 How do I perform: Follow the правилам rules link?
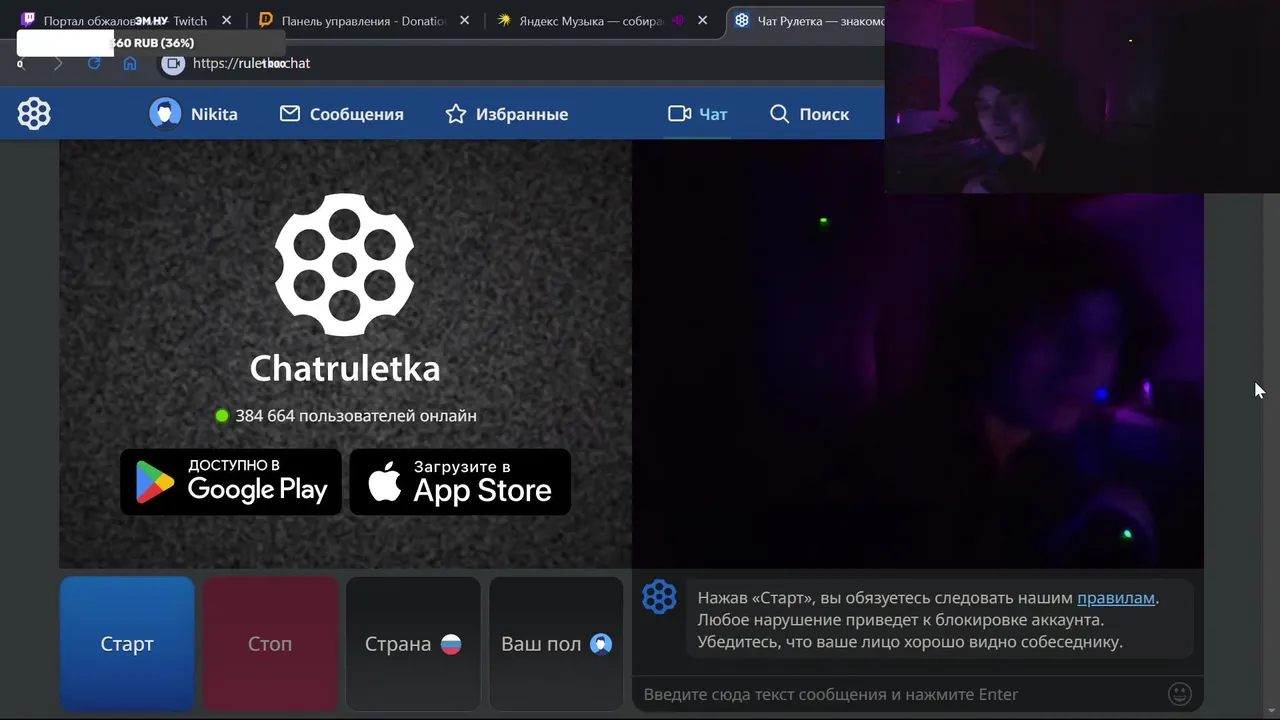pos(1116,598)
